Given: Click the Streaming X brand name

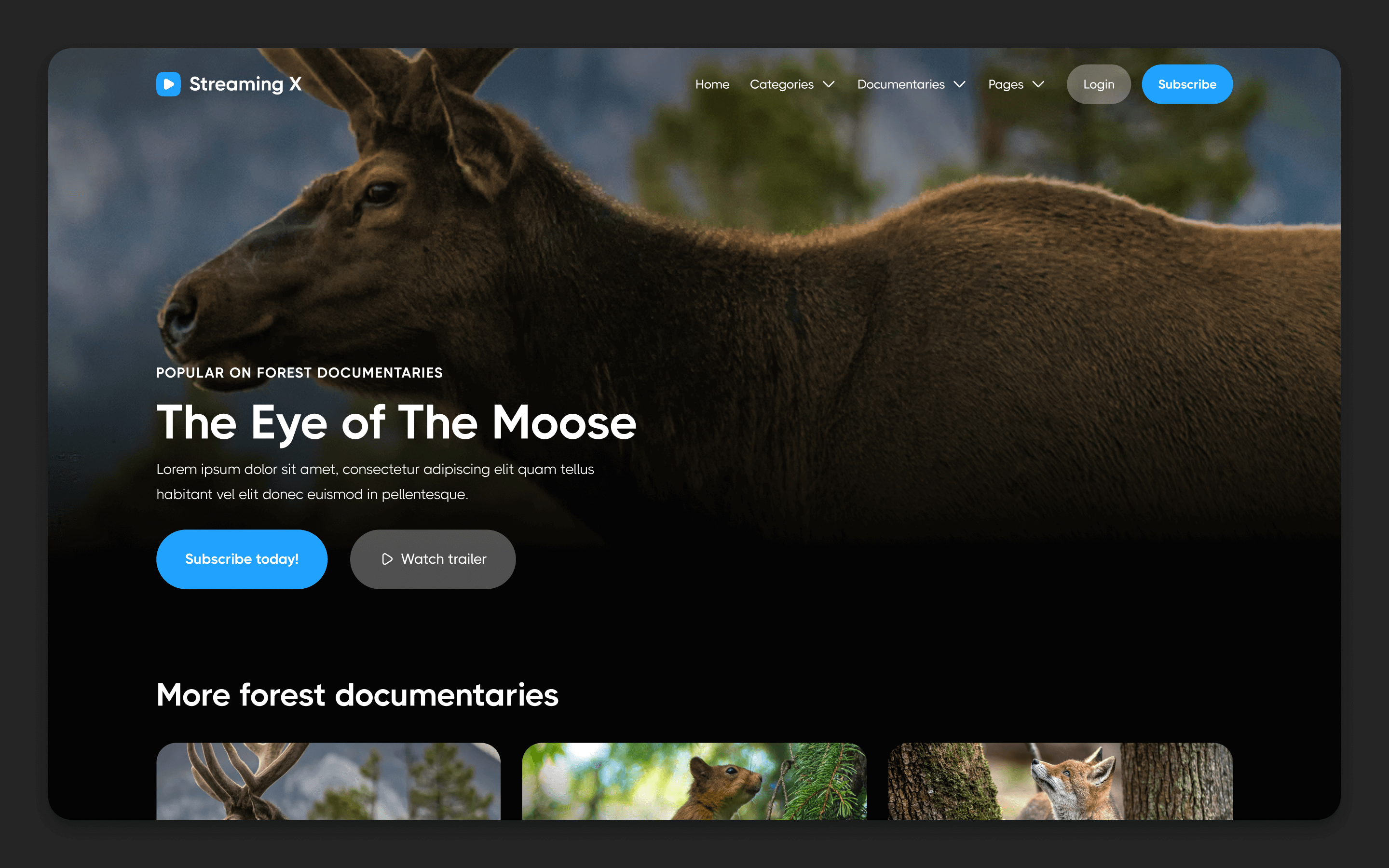Looking at the screenshot, I should 245,84.
